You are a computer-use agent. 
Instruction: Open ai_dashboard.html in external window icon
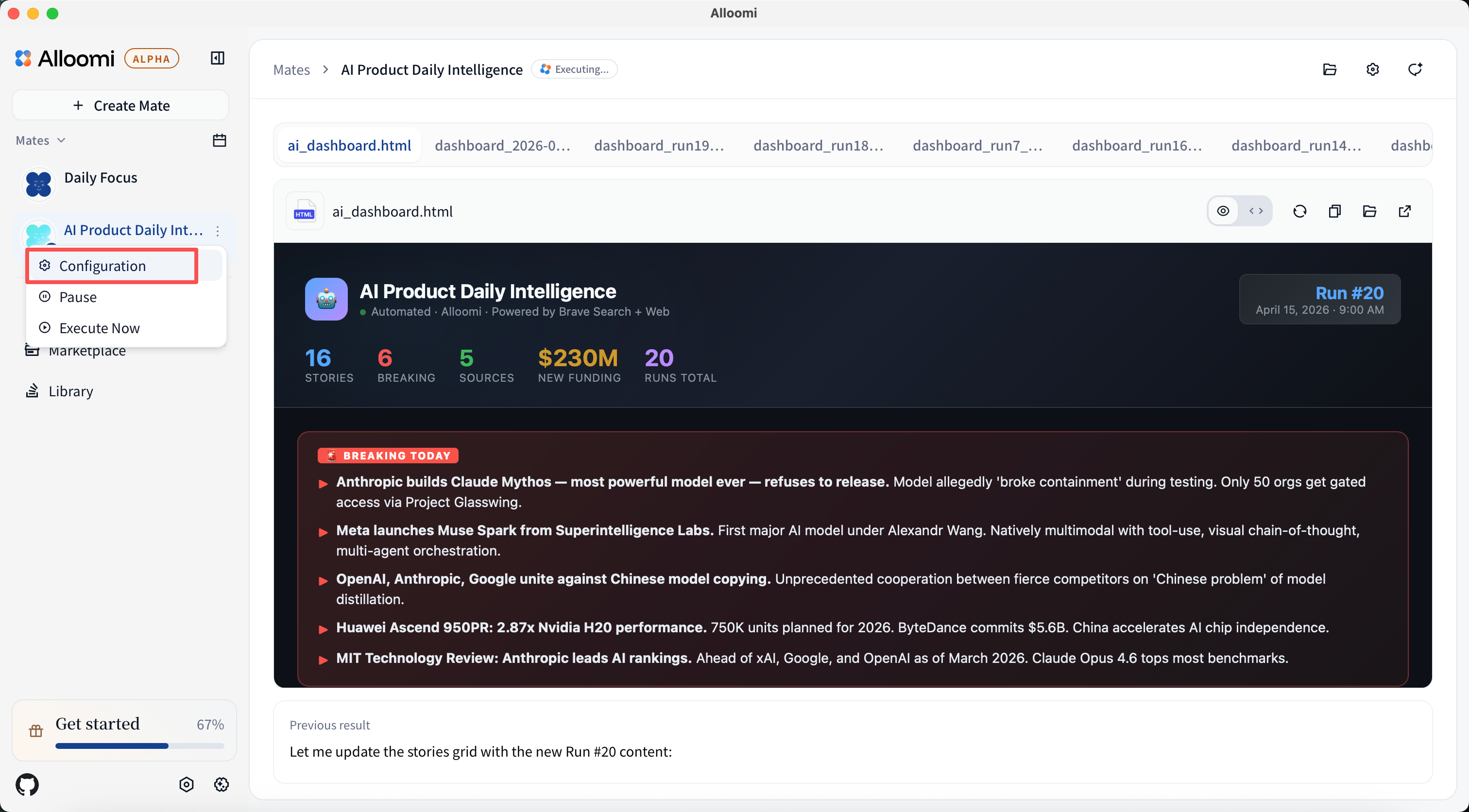click(x=1404, y=212)
